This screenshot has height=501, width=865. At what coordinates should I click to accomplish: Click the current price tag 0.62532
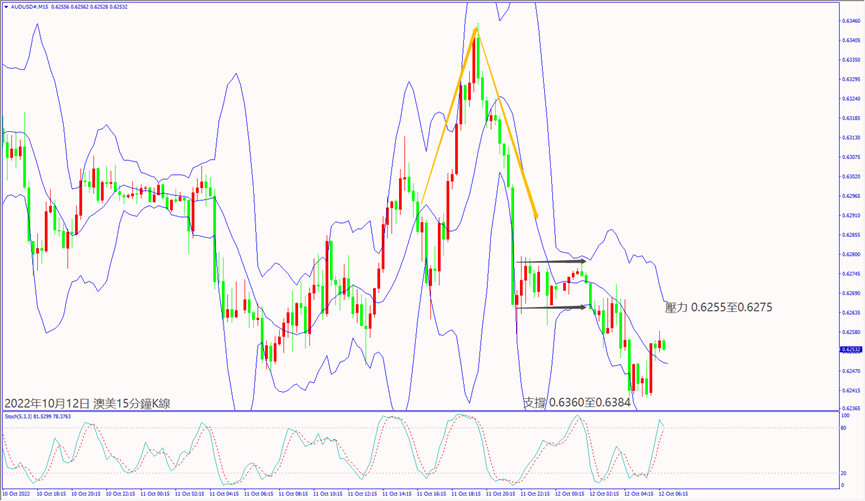point(851,350)
